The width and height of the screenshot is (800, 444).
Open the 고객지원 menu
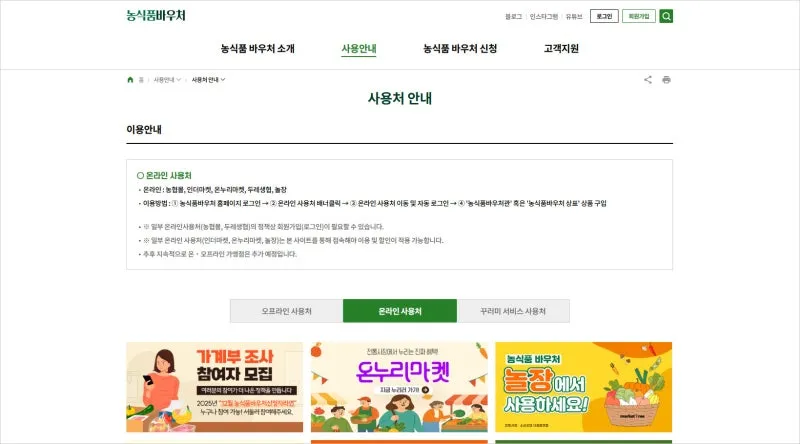pos(561,48)
